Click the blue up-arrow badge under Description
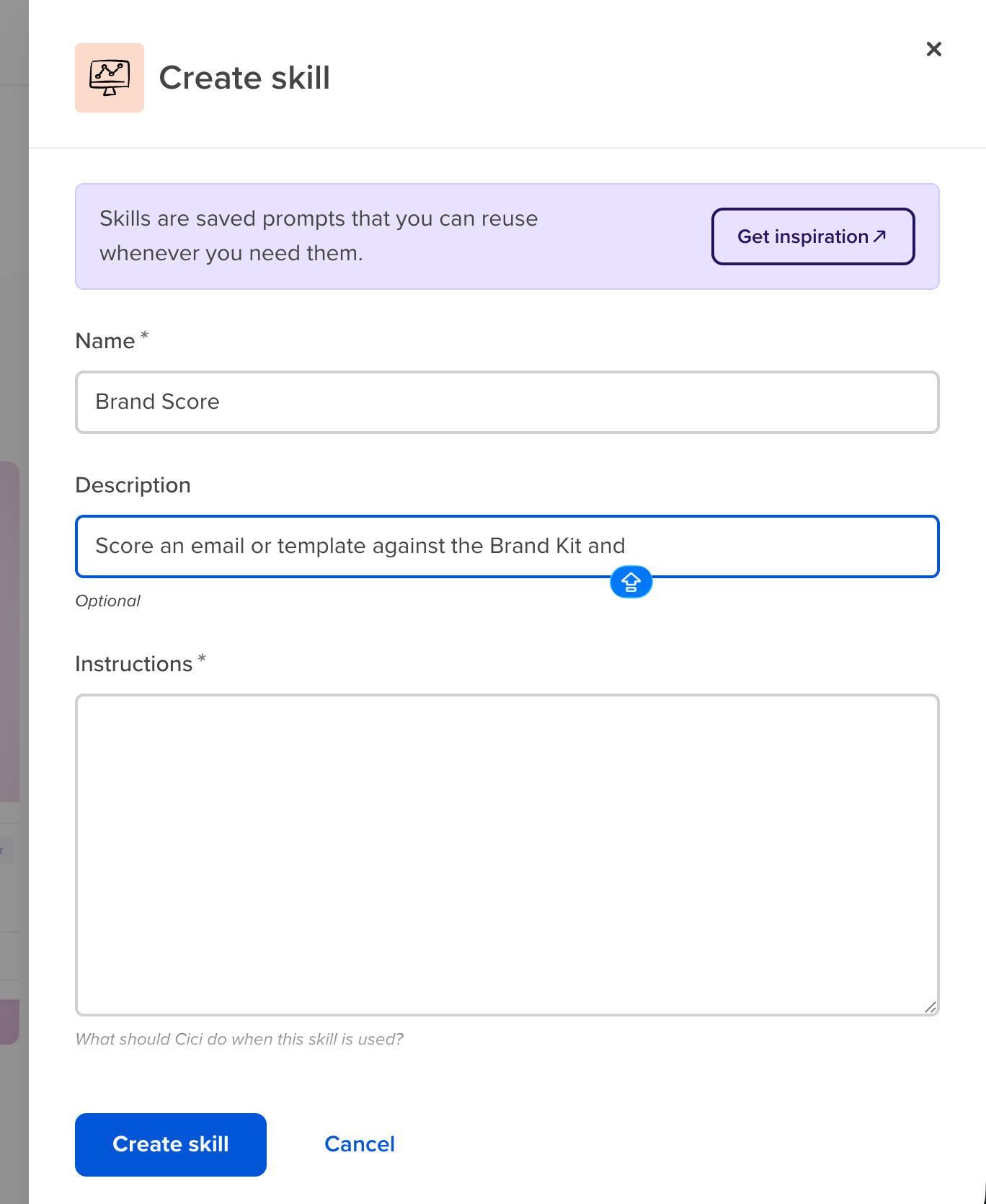 (631, 582)
